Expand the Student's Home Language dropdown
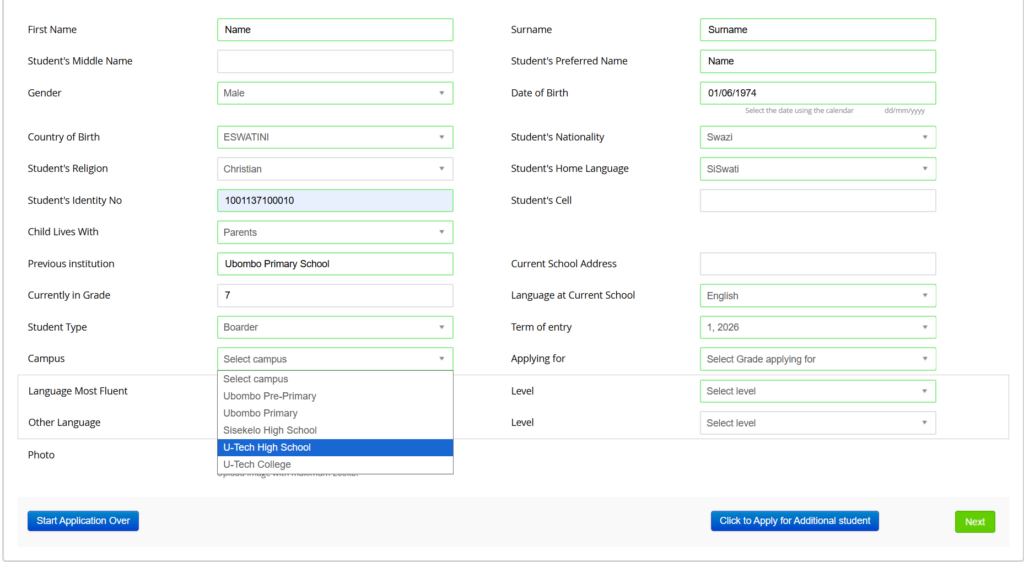Image resolution: width=1024 pixels, height=562 pixels. tap(818, 169)
